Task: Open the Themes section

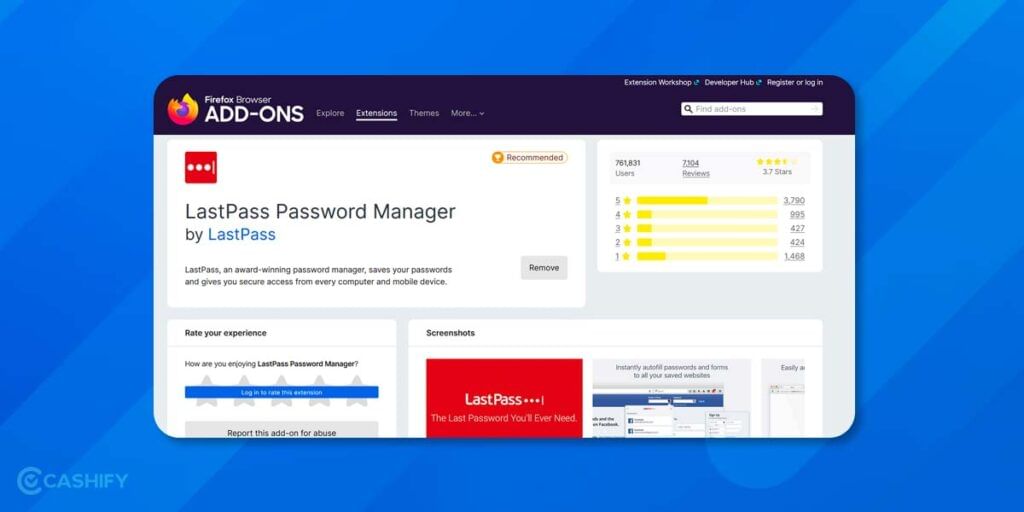Action: 424,113
